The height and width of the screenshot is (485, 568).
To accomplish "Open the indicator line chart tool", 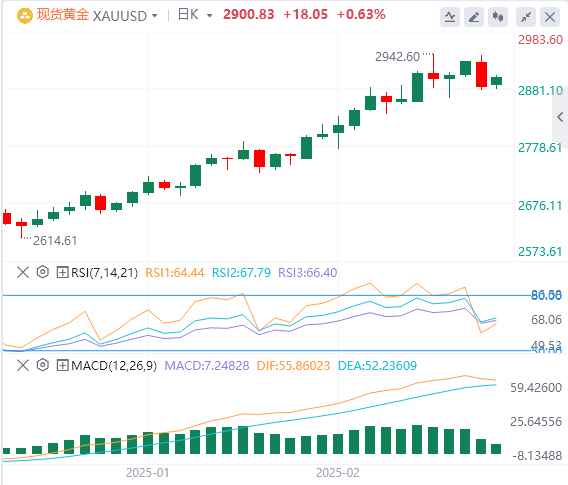I will [450, 17].
